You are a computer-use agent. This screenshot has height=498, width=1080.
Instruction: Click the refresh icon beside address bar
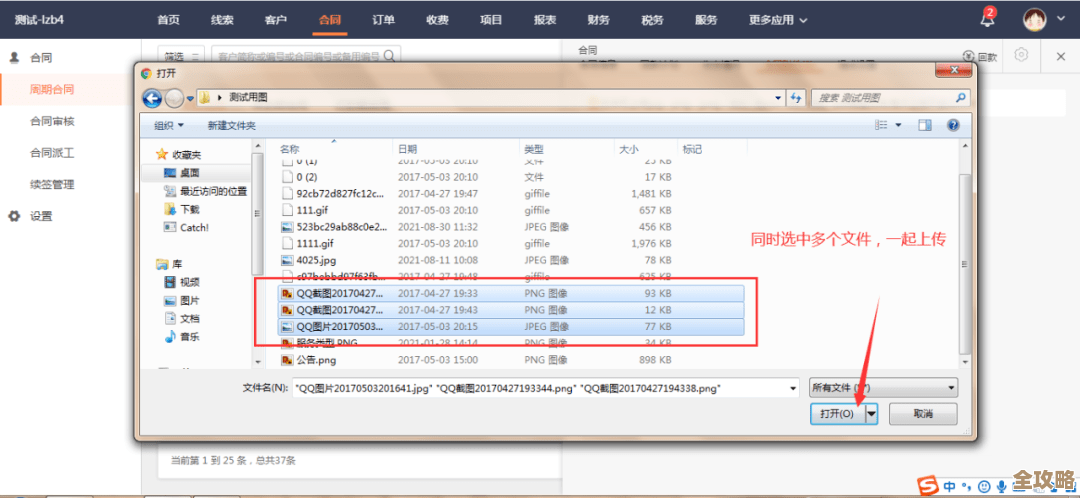797,98
